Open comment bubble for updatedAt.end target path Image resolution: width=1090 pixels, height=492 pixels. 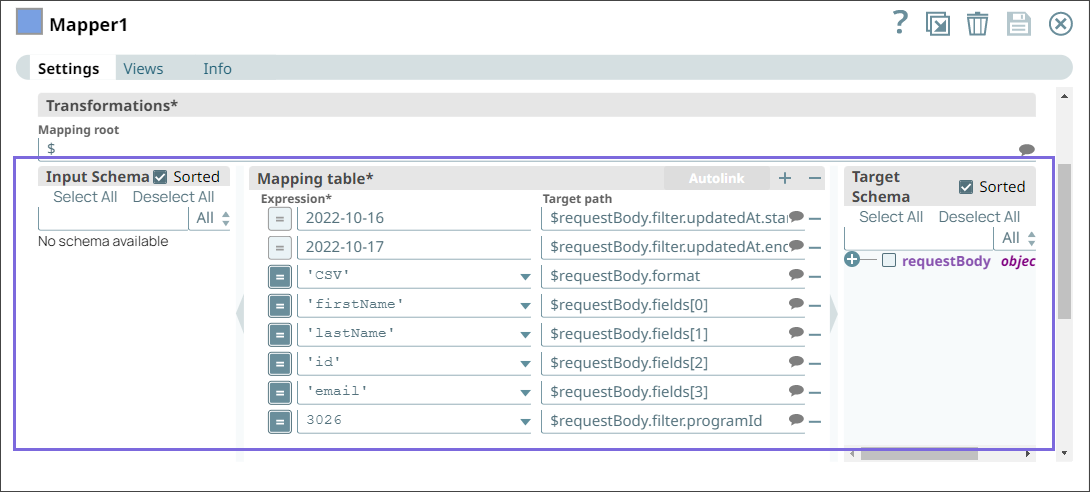coord(797,245)
